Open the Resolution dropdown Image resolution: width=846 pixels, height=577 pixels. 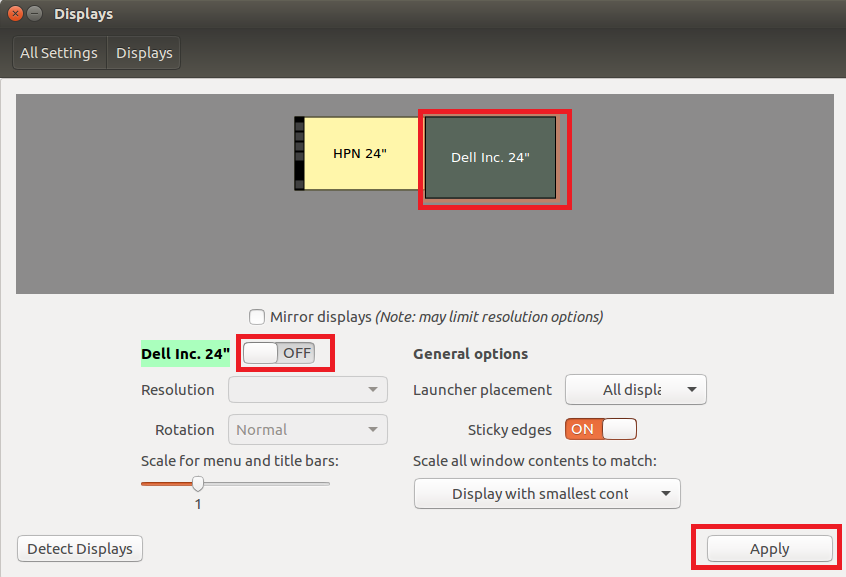click(x=308, y=389)
